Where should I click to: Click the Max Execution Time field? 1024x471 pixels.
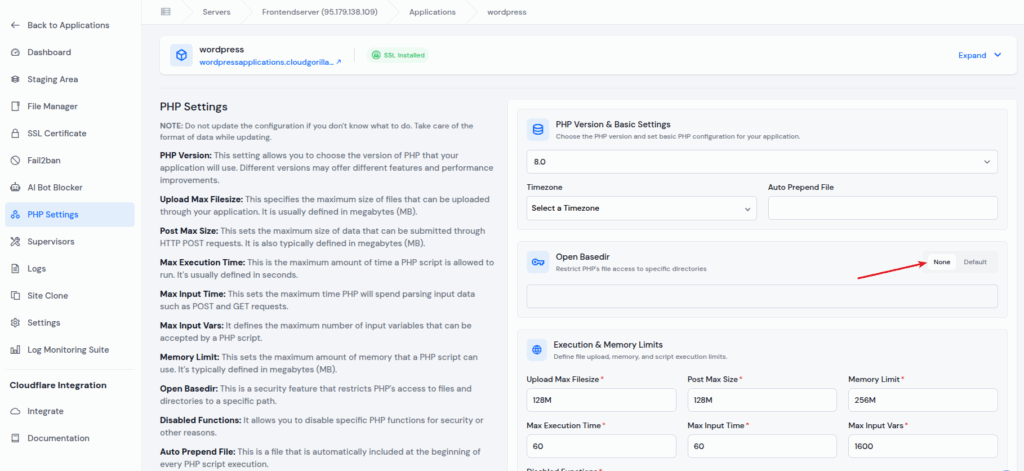601,446
